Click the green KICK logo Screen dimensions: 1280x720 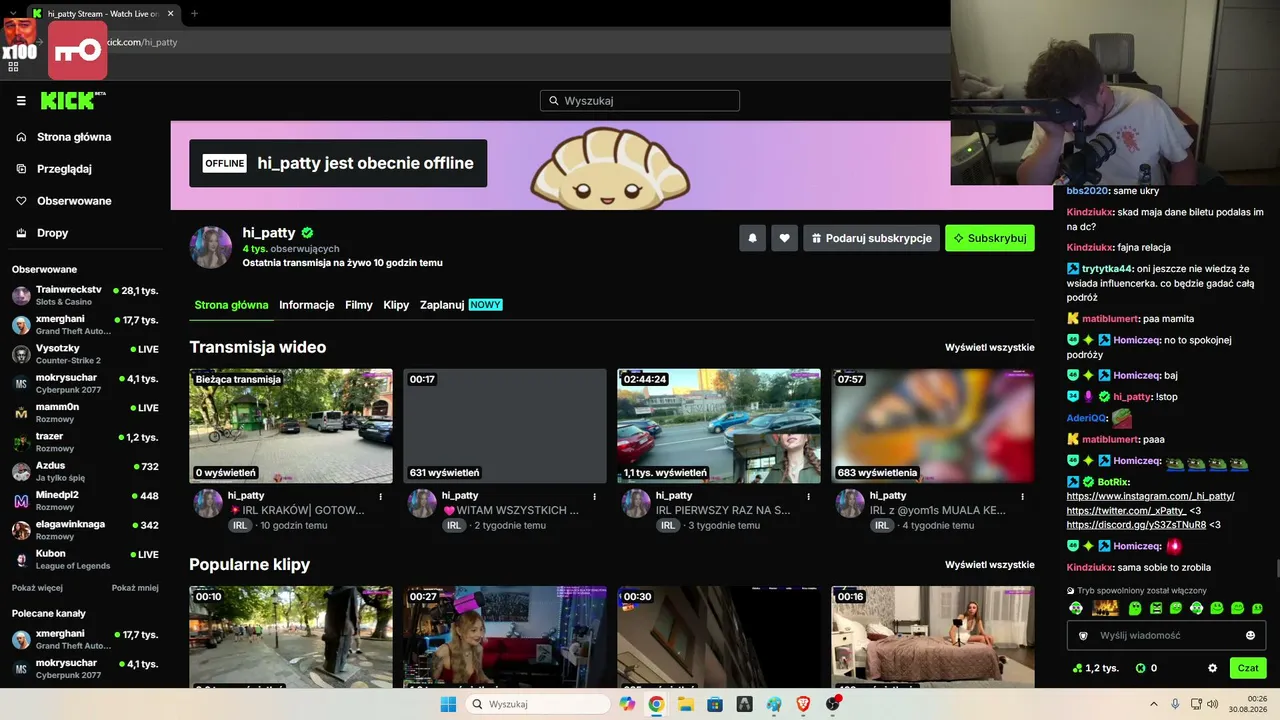coord(73,100)
